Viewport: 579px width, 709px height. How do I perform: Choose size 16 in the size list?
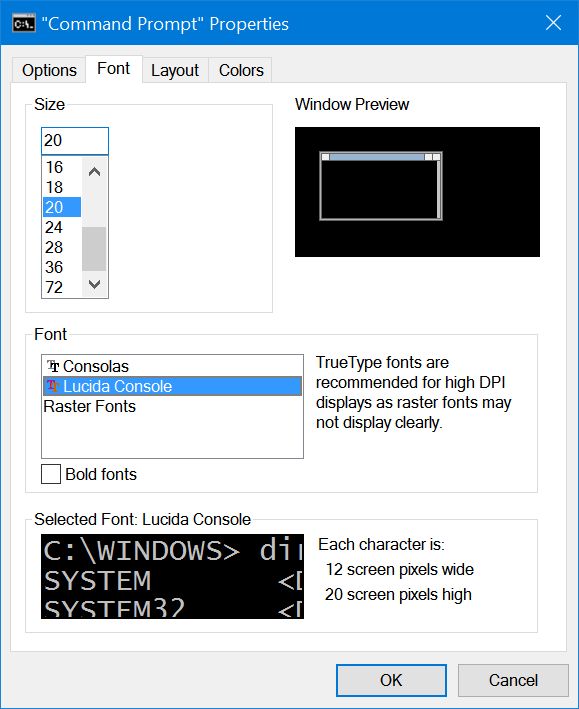62,167
